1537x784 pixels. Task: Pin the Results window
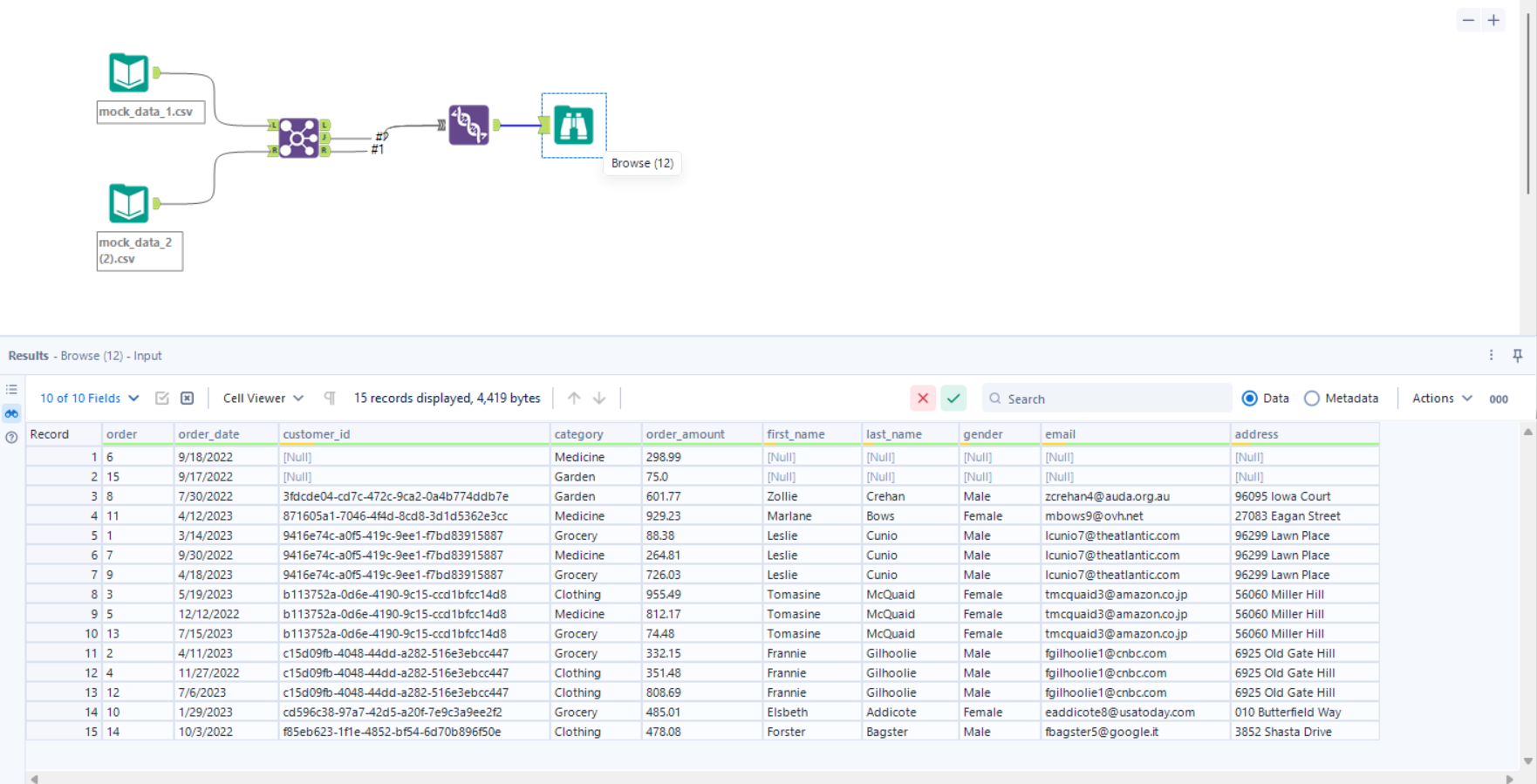click(1517, 355)
